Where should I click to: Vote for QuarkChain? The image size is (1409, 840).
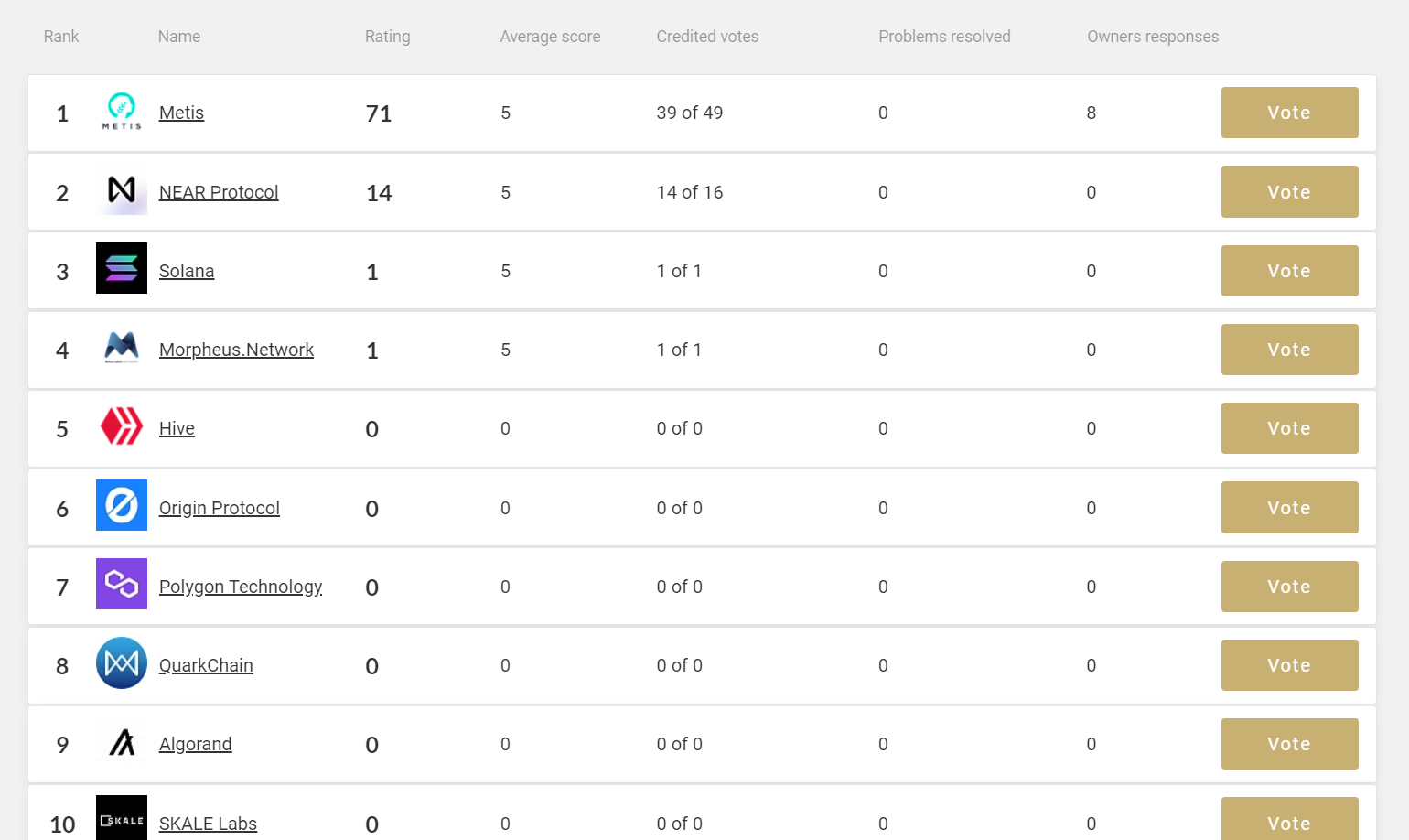coord(1289,665)
